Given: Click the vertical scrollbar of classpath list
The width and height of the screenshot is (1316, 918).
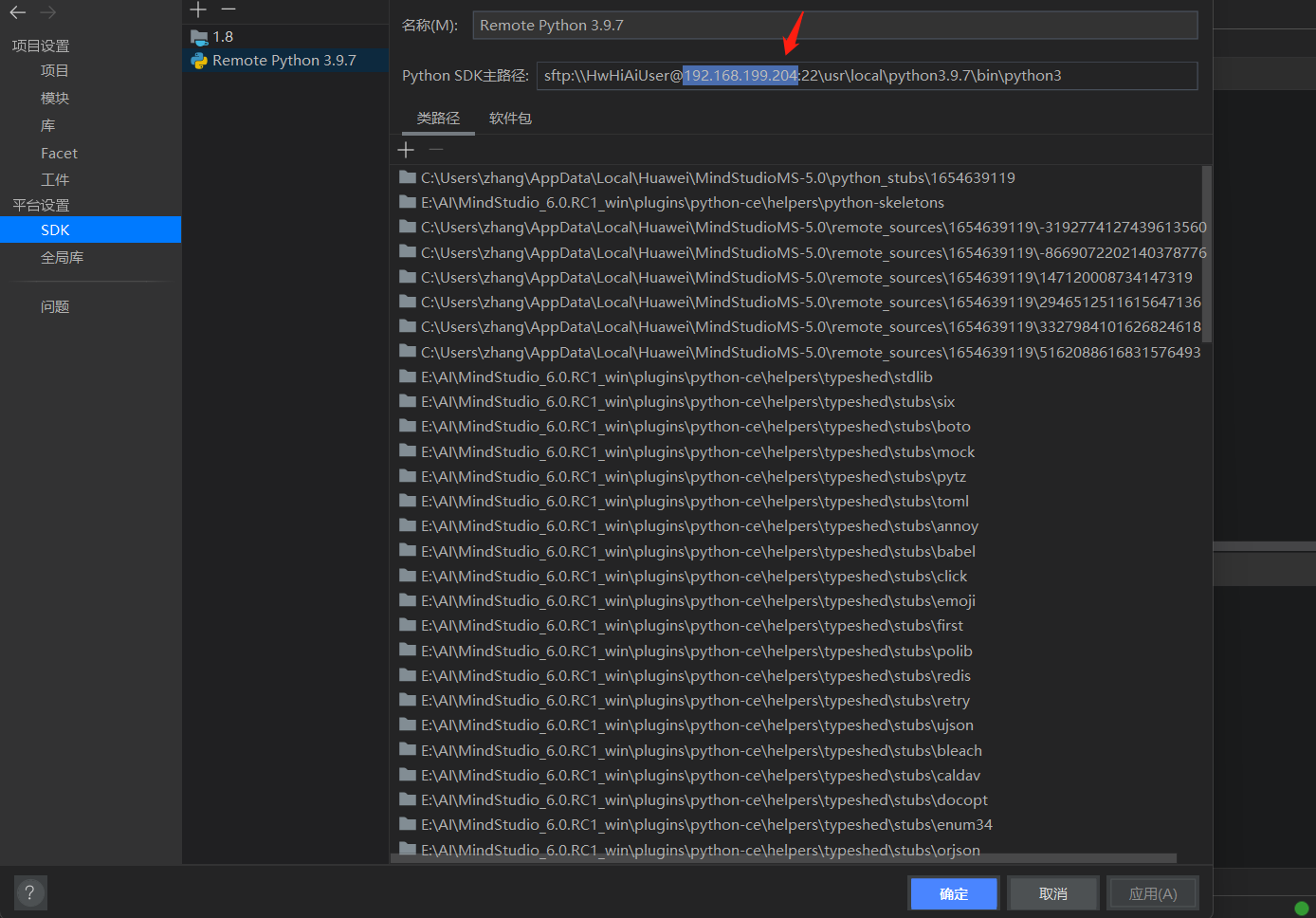Looking at the screenshot, I should click(x=1206, y=254).
